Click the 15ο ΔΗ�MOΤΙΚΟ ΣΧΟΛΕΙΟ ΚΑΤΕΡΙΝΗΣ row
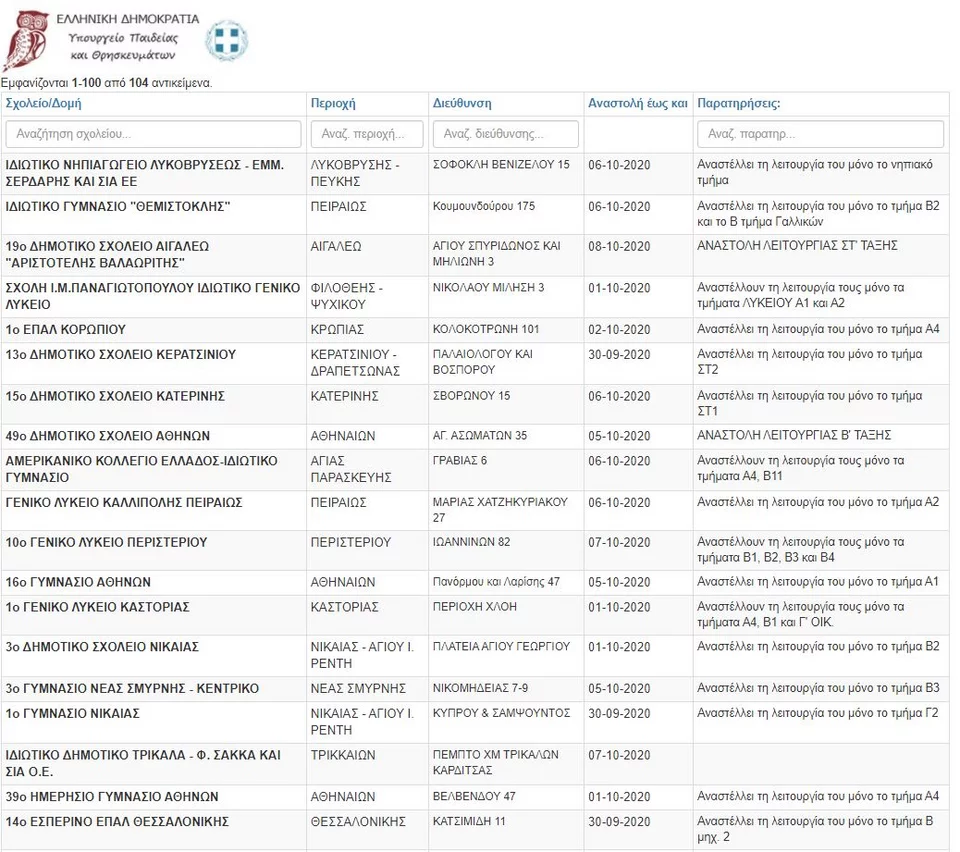This screenshot has width=960, height=852. point(115,396)
